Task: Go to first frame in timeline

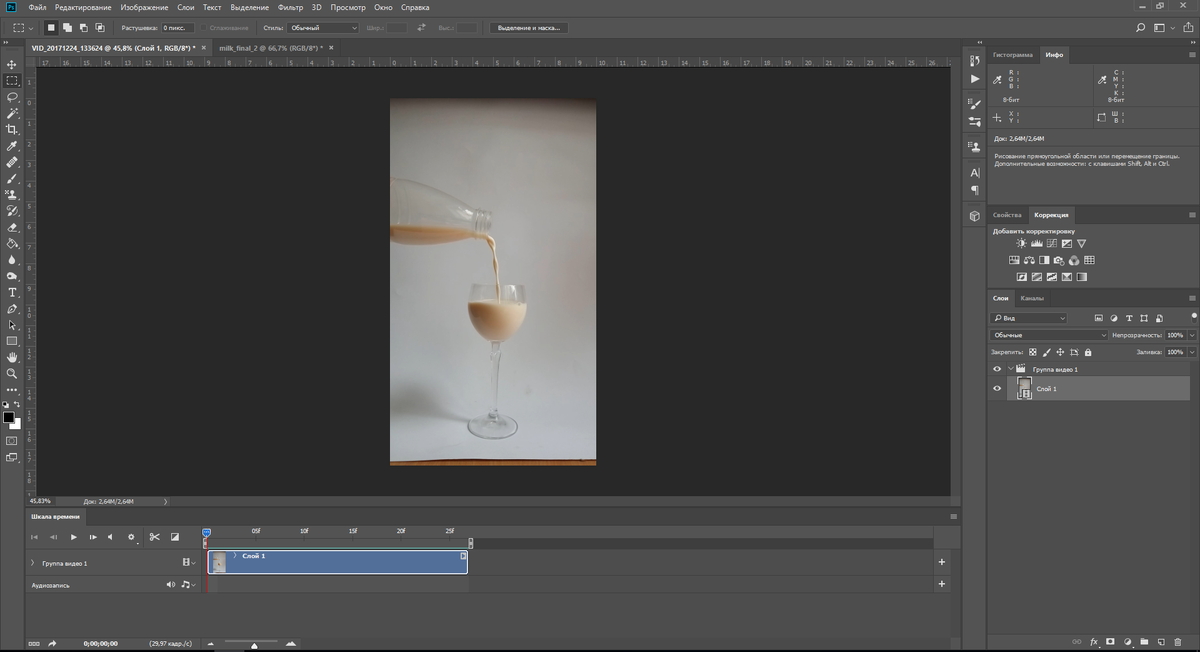Action: point(35,537)
